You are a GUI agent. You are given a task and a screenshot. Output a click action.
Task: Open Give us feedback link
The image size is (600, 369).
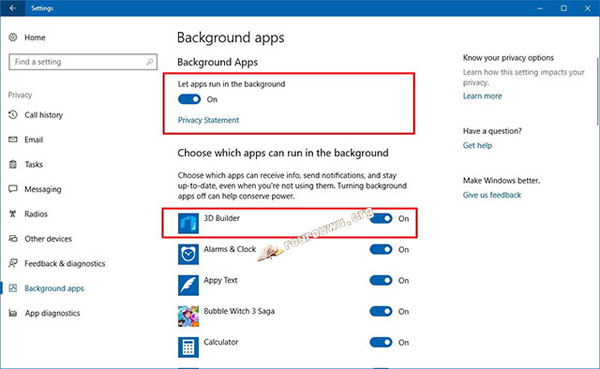pos(492,195)
